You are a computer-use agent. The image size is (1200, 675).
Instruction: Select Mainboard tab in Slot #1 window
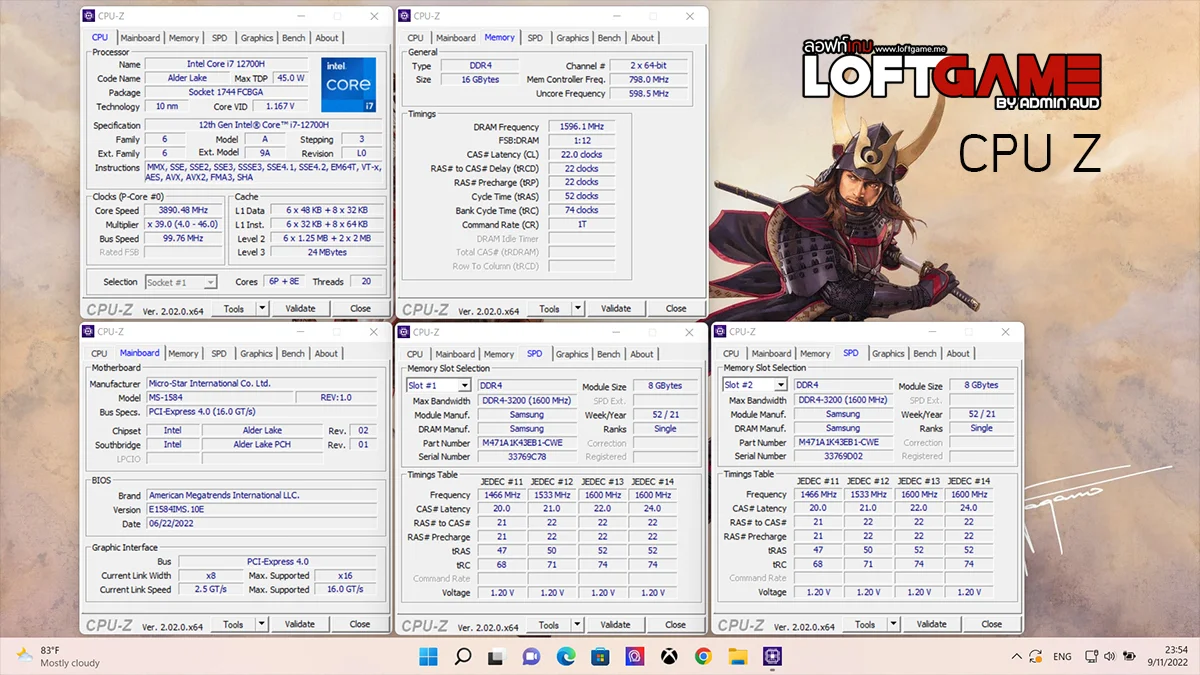coord(455,354)
